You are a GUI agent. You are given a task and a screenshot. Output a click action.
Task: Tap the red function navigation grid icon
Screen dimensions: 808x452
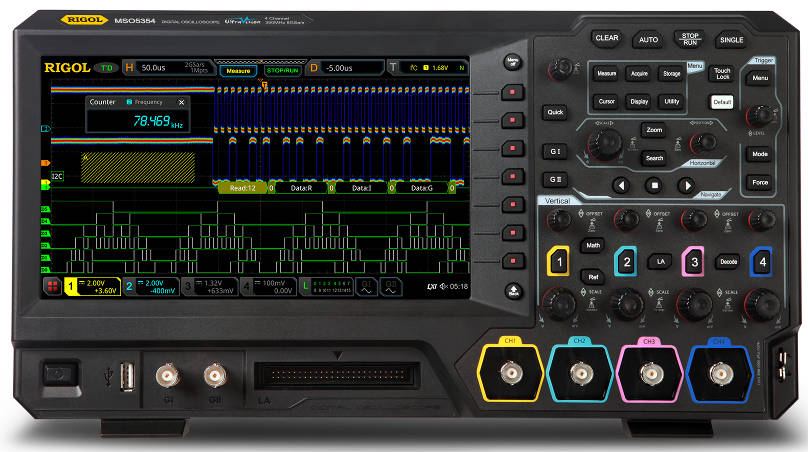52,286
